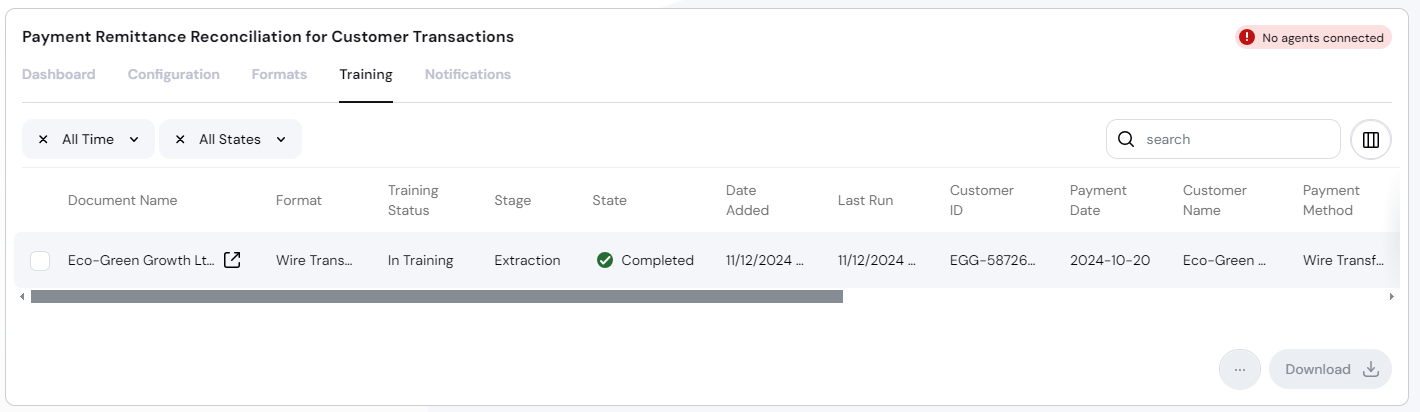Image resolution: width=1420 pixels, height=412 pixels.
Task: Select the Notifications tab
Action: click(468, 74)
